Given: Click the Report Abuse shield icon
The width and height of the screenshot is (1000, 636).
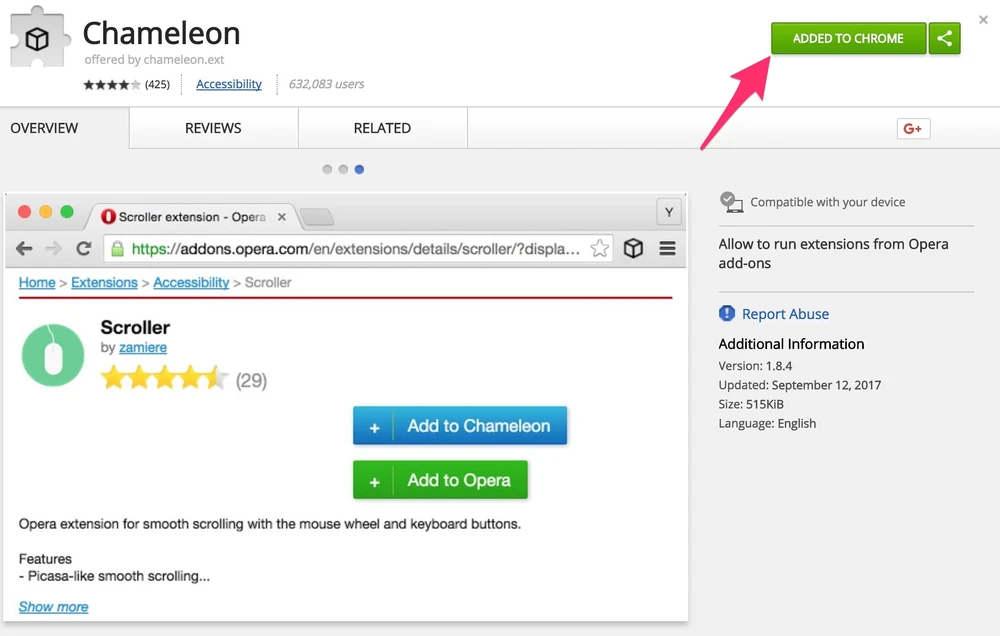Looking at the screenshot, I should tap(727, 314).
